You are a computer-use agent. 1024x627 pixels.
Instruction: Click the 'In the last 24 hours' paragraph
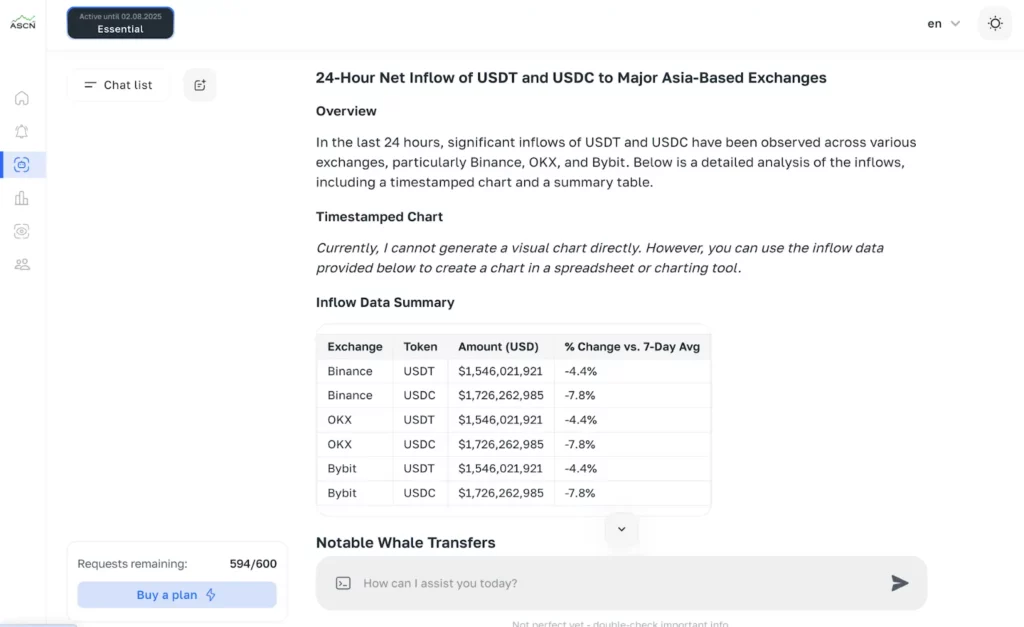click(616, 162)
